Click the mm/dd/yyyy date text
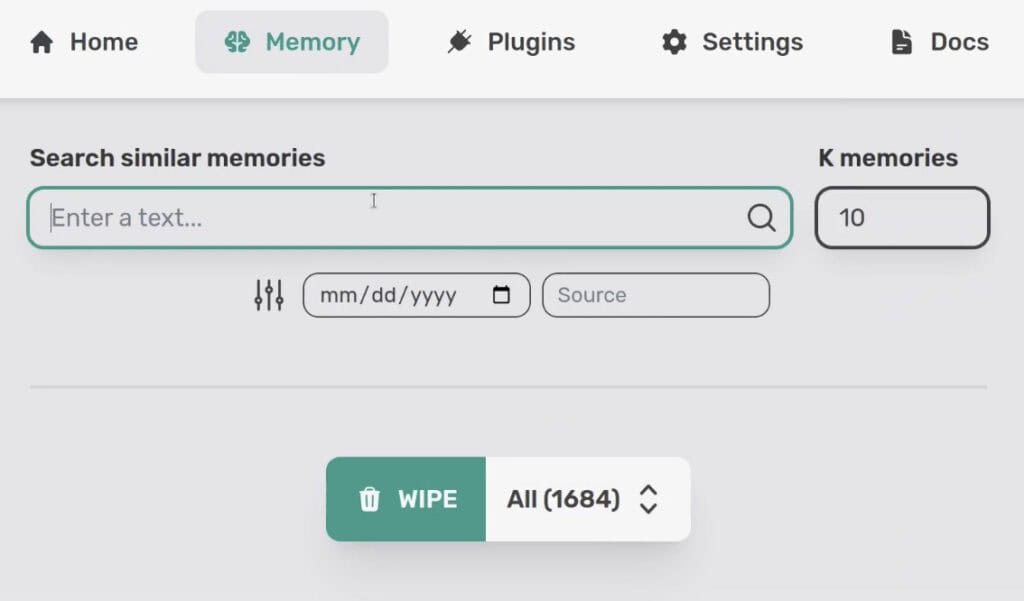Screen dimensions: 1024x601 [x=388, y=295]
